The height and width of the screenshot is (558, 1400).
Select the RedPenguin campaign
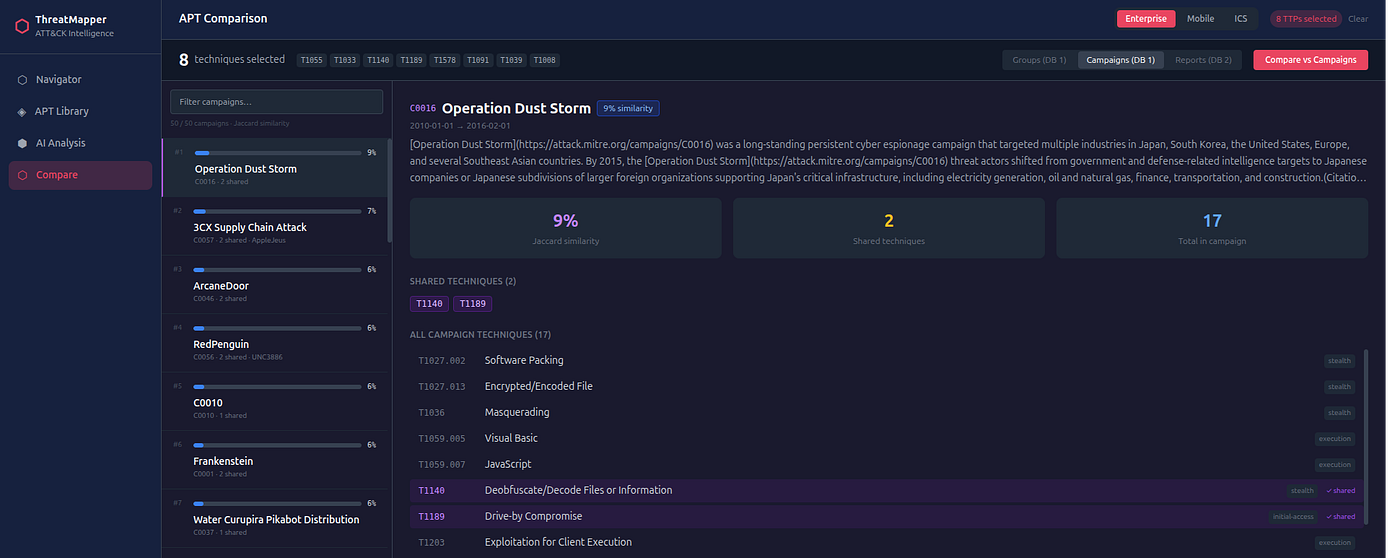(275, 343)
